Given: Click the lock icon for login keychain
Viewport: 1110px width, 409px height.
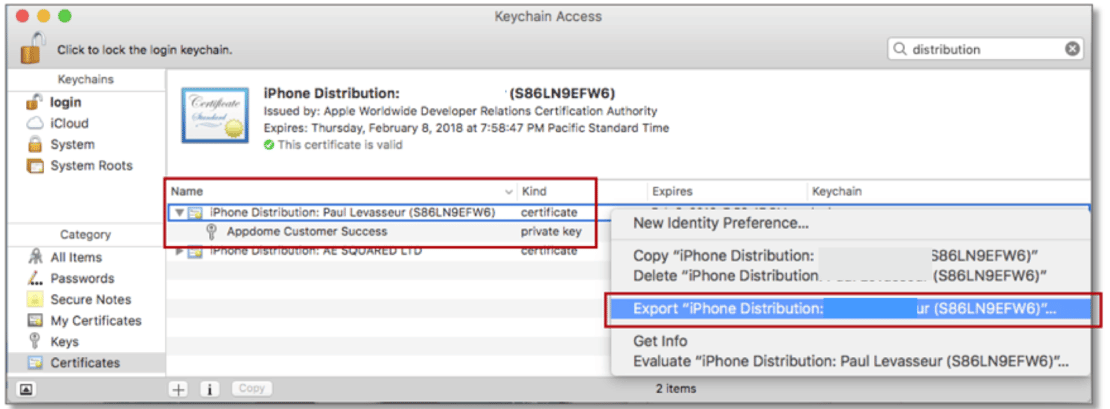Looking at the screenshot, I should [34, 49].
